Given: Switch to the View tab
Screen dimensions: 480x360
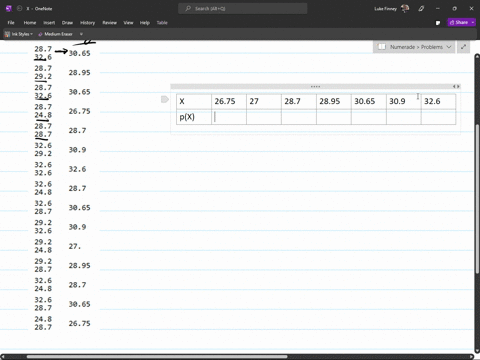Looking at the screenshot, I should point(128,23).
